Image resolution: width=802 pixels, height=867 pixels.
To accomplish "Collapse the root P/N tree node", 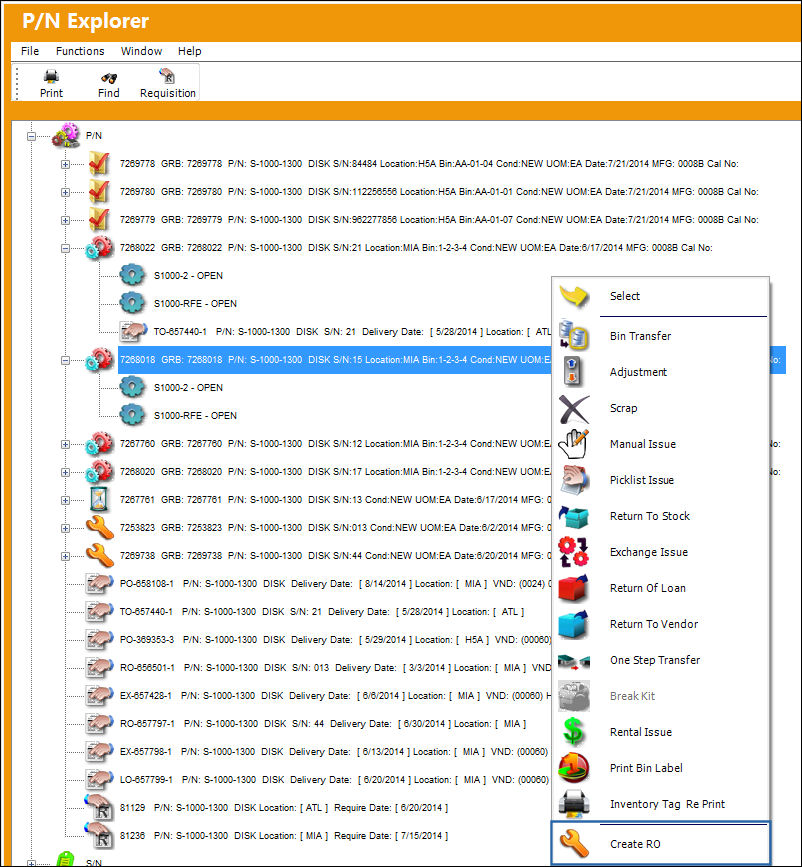I will tap(32, 136).
